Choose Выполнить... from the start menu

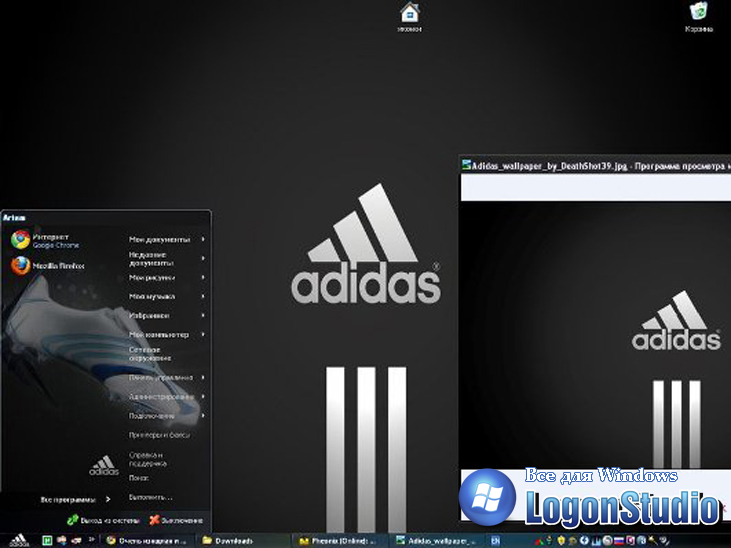151,498
